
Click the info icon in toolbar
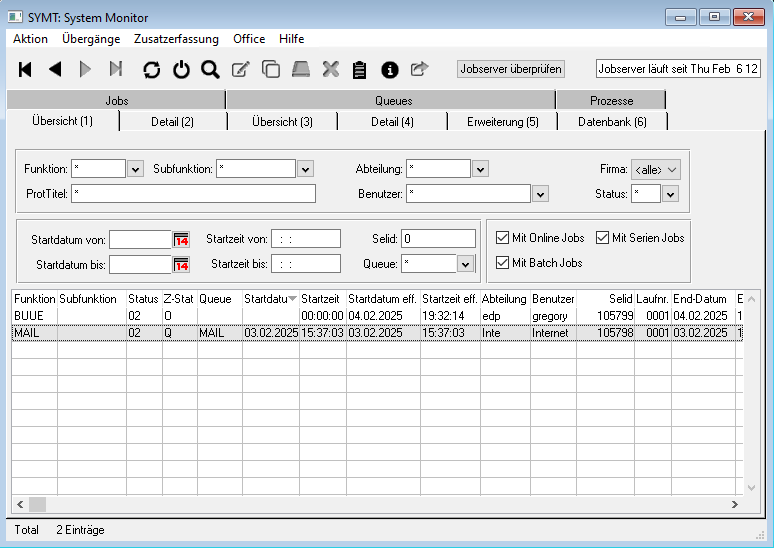tap(390, 69)
